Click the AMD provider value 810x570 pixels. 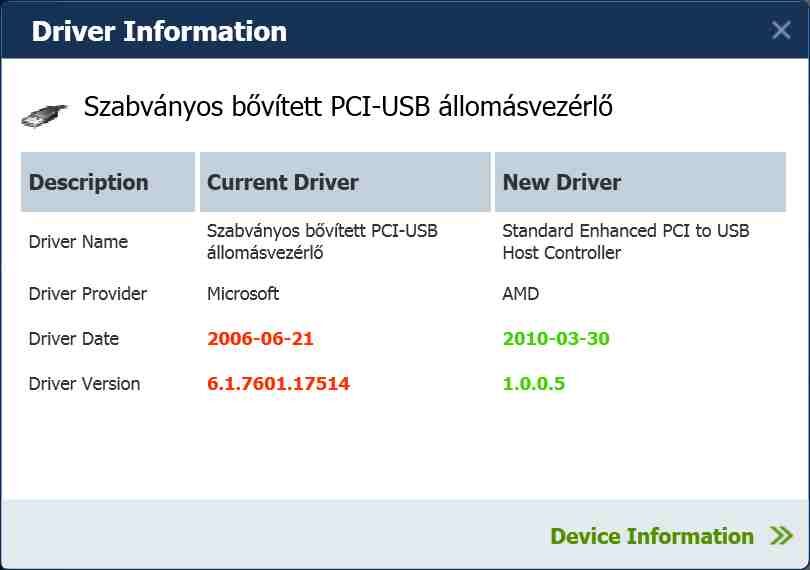(x=521, y=294)
